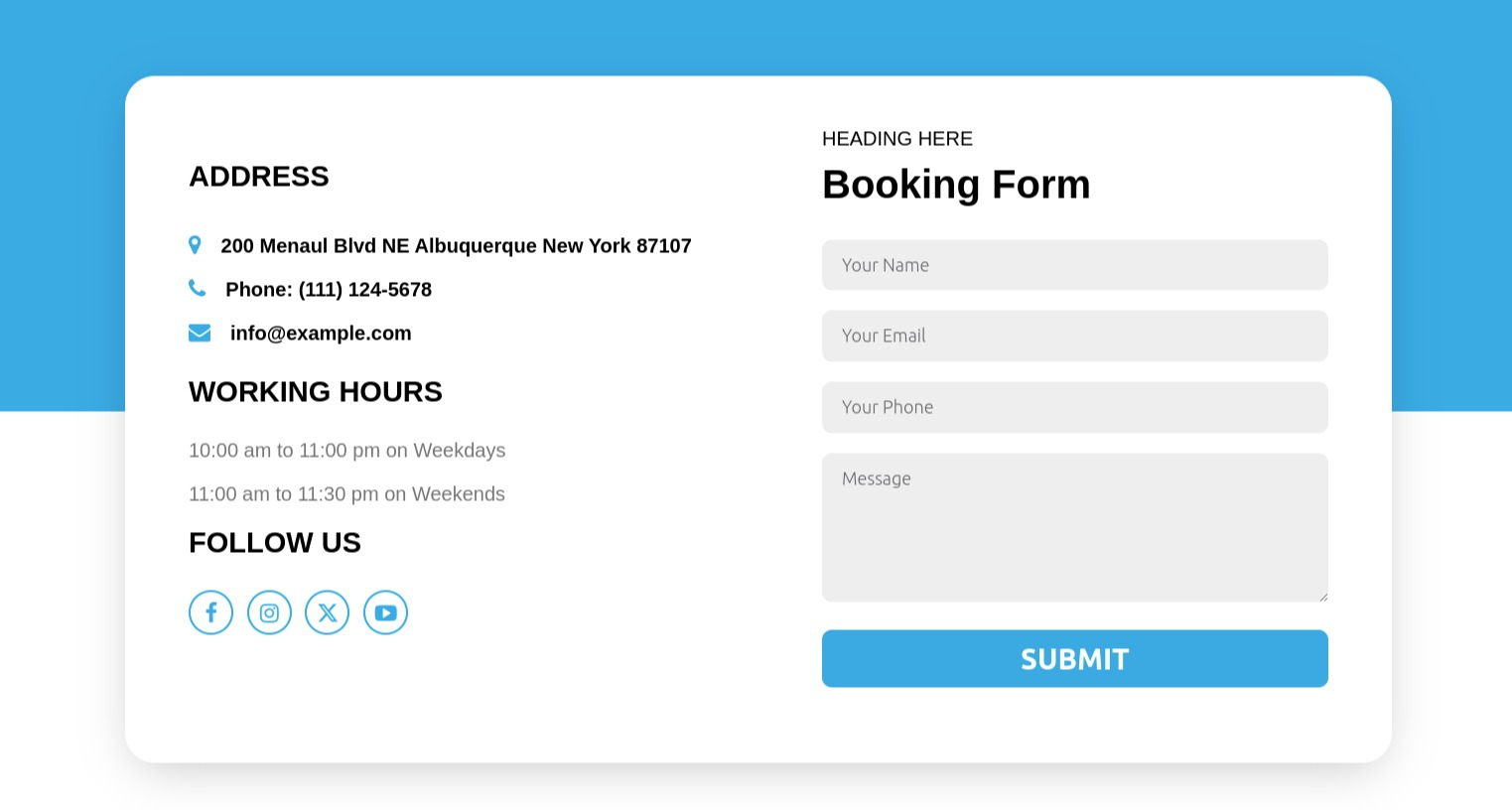Screen dimensions: 1512x810
Task: Click the phone number (111) 124-5678
Action: click(364, 290)
